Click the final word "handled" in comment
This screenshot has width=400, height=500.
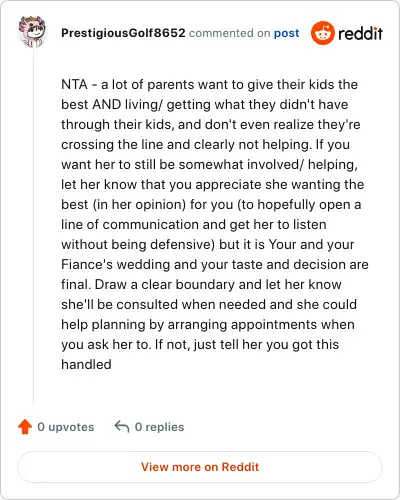pos(86,364)
